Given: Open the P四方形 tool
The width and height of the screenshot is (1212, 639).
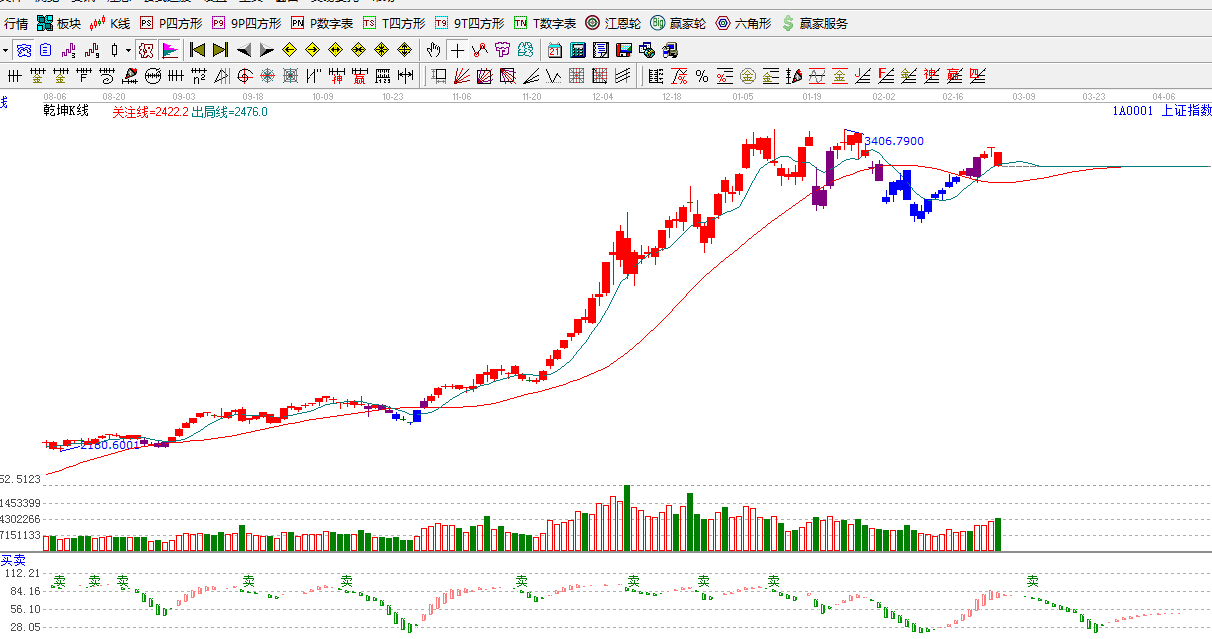Looking at the screenshot, I should click(173, 23).
